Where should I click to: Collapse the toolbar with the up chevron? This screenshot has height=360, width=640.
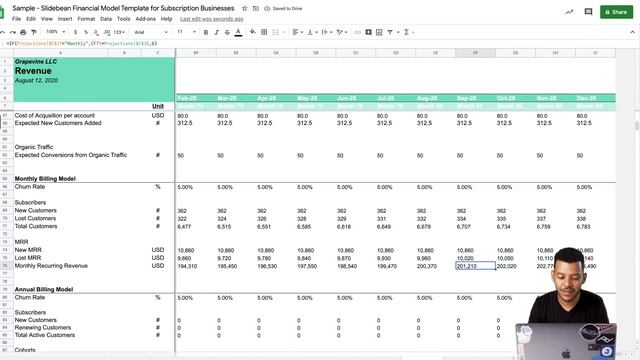click(x=632, y=32)
